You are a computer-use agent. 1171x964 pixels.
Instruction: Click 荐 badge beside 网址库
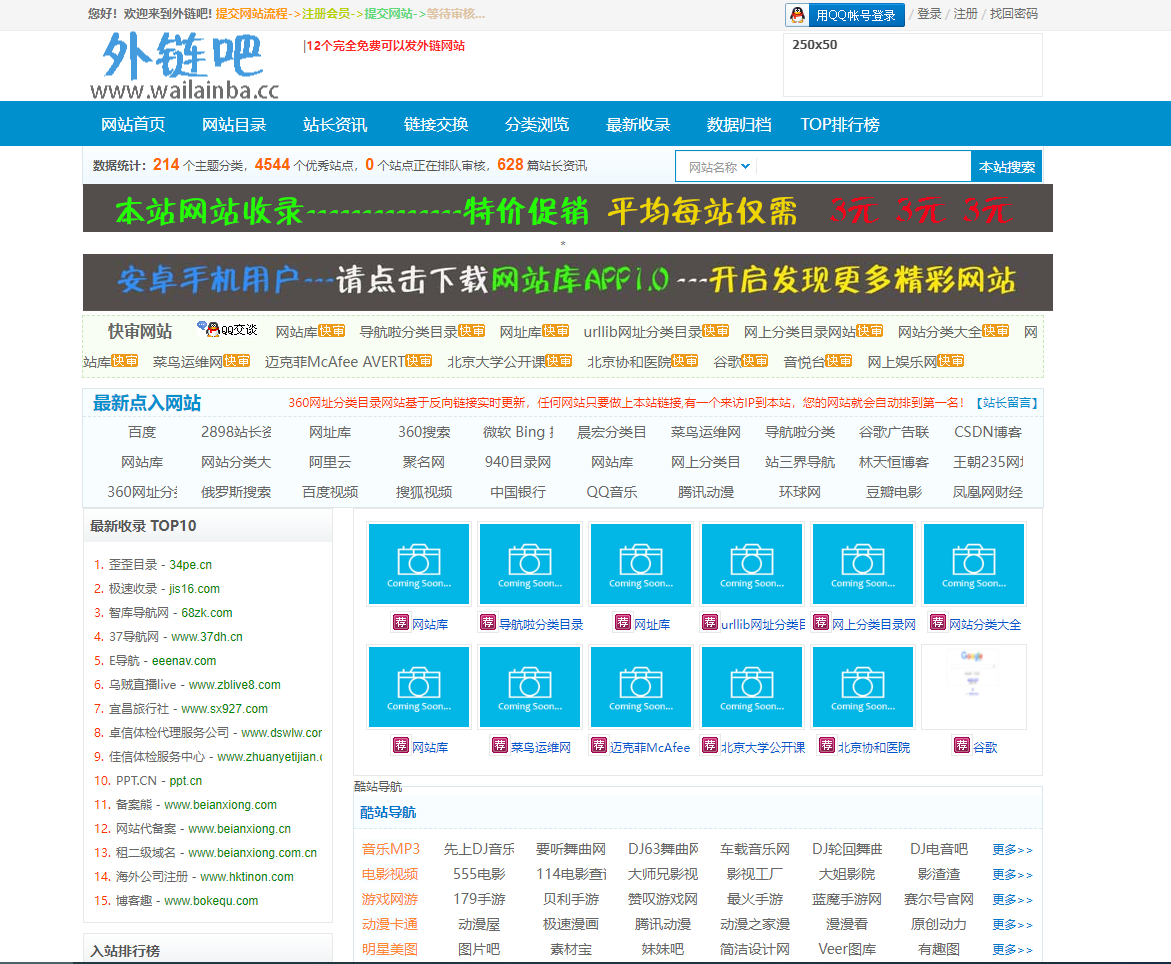click(623, 623)
